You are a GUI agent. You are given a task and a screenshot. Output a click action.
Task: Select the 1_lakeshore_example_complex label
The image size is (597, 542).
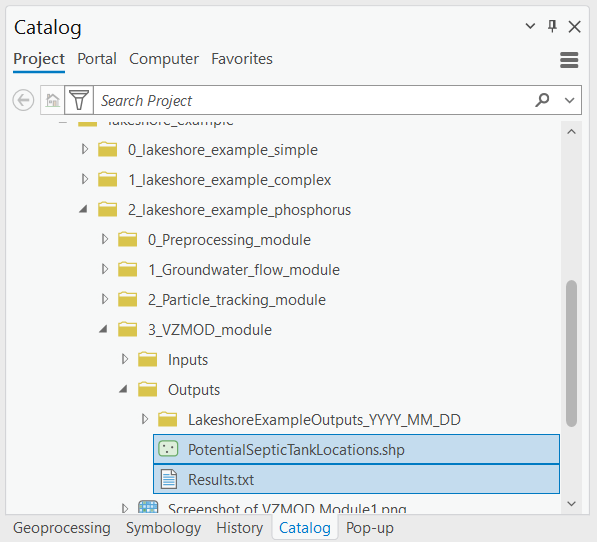point(230,180)
